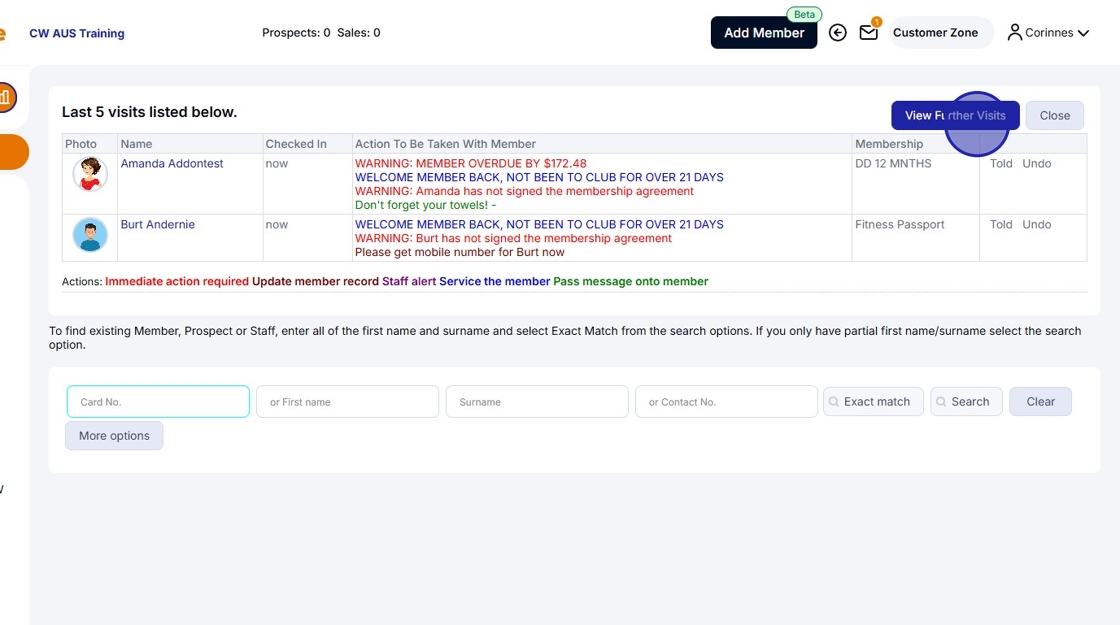Click the 'Pass message onto member' legend label
Screen dimensions: 1120x625
coord(631,281)
